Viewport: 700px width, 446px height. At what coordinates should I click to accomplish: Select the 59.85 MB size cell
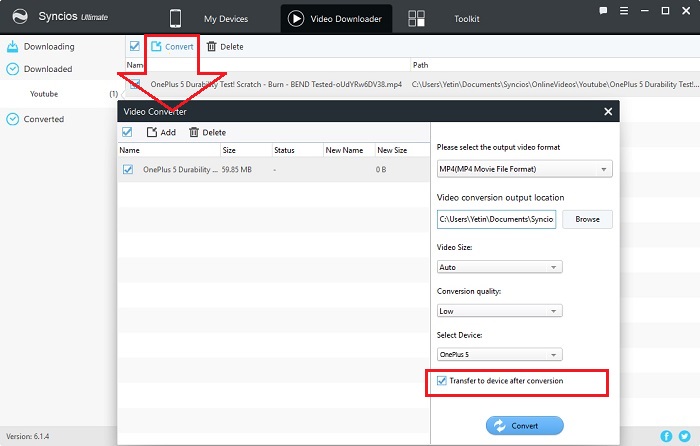coord(237,170)
